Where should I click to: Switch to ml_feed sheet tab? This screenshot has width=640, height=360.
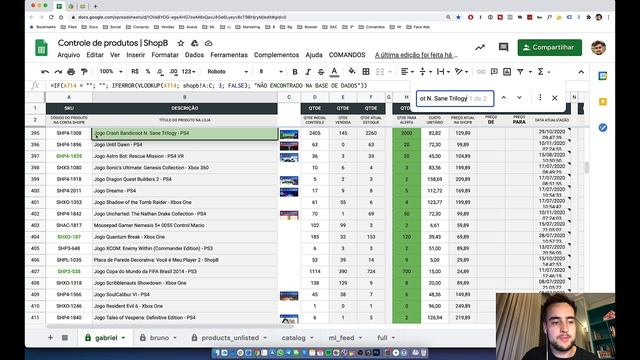pos(345,338)
